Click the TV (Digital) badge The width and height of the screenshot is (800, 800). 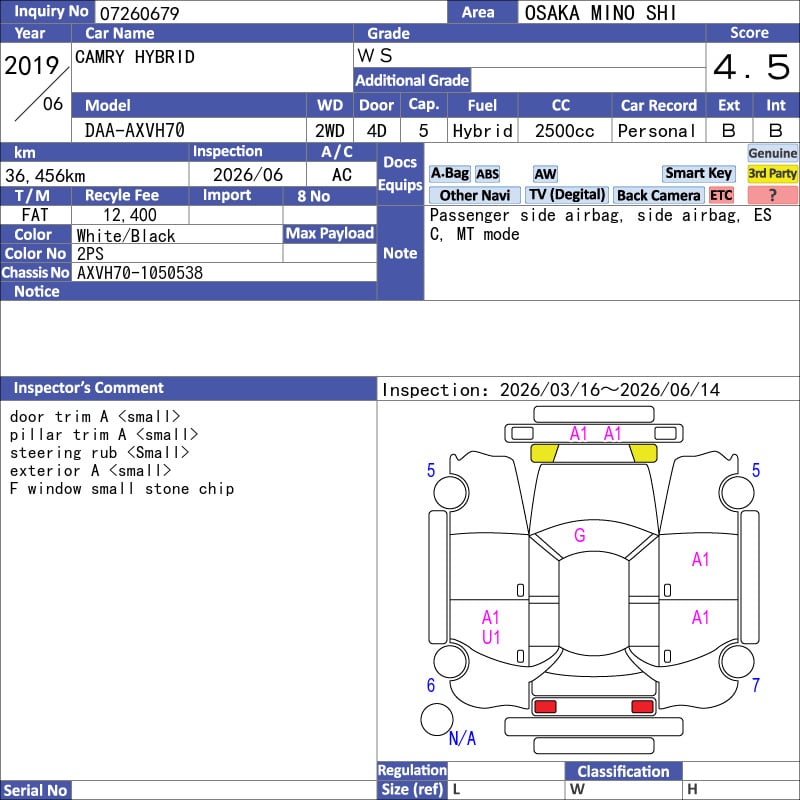[x=567, y=195]
